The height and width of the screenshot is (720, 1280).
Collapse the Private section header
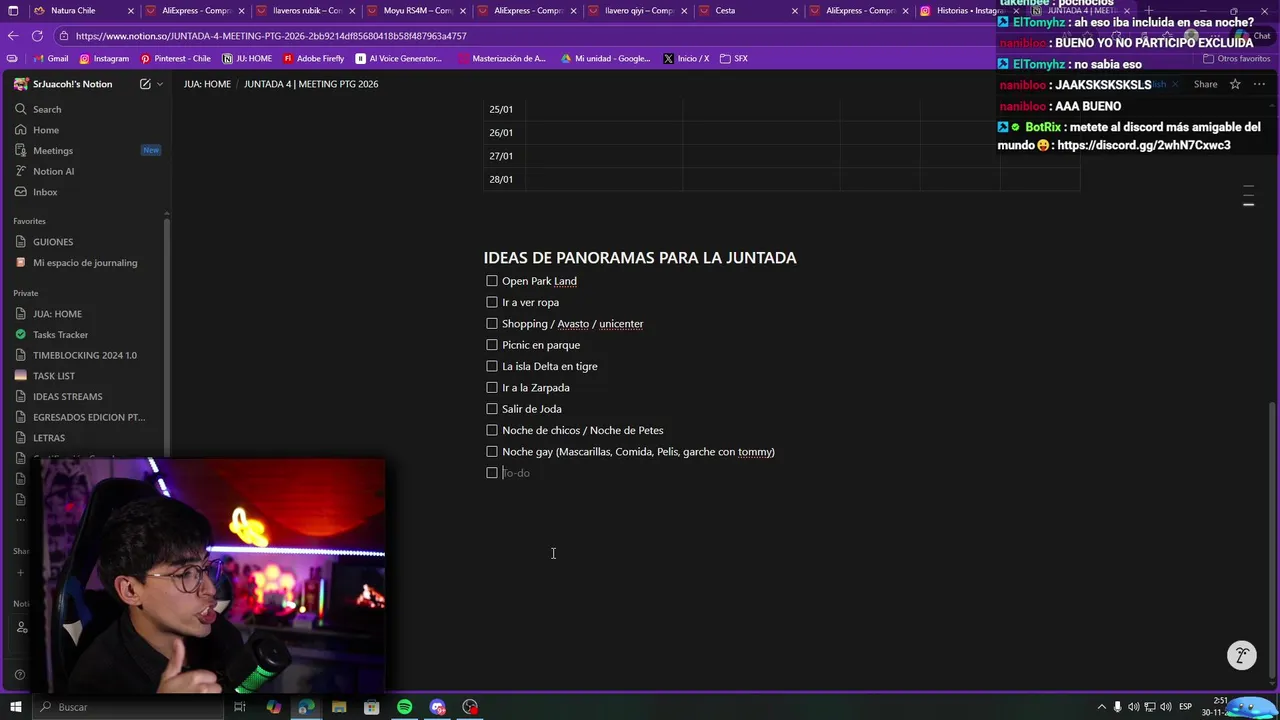click(x=26, y=293)
